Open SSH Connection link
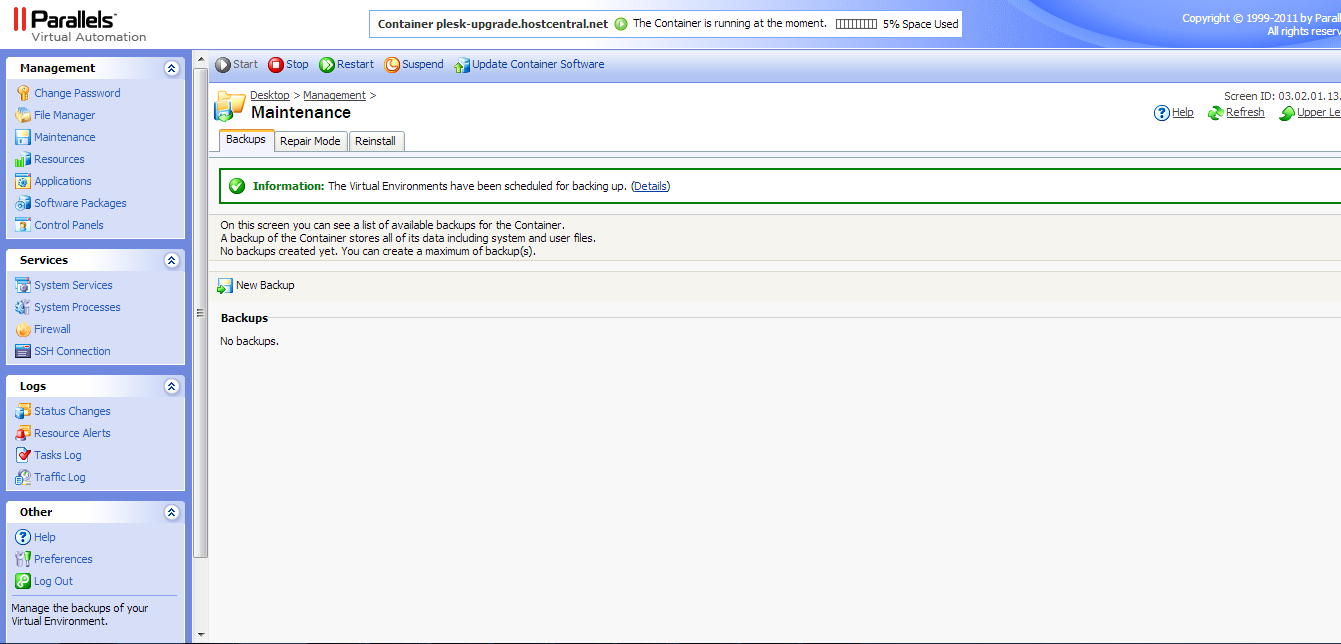The height and width of the screenshot is (644, 1341). click(72, 351)
